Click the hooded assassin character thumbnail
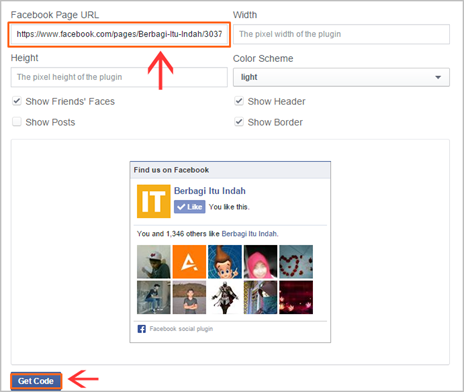Screen dimensions: 464x392 (225, 297)
